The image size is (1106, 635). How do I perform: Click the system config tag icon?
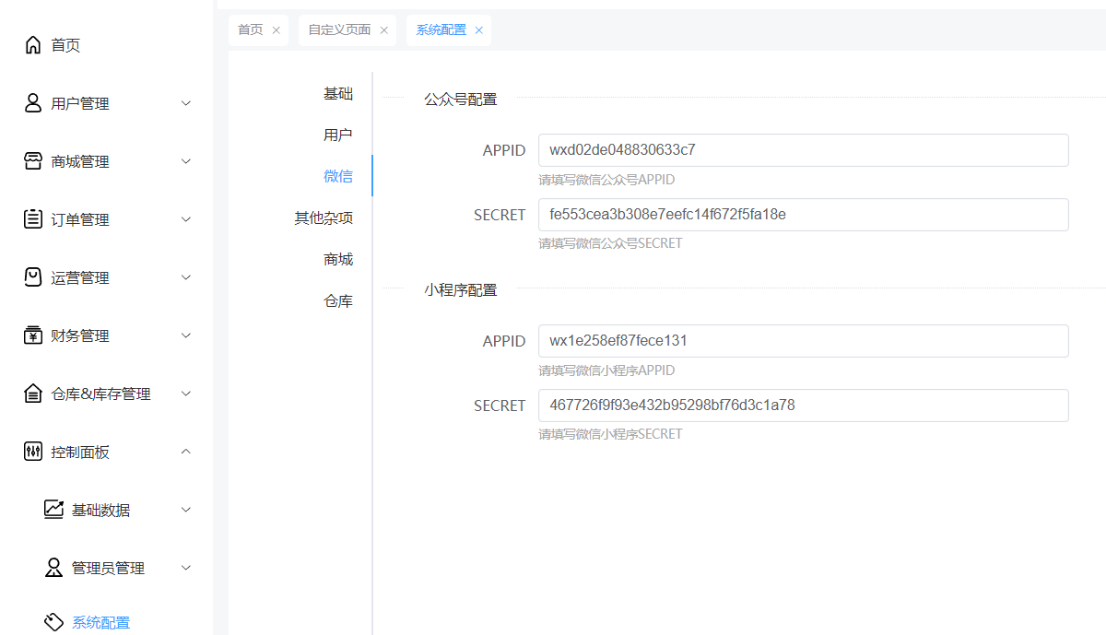point(54,622)
